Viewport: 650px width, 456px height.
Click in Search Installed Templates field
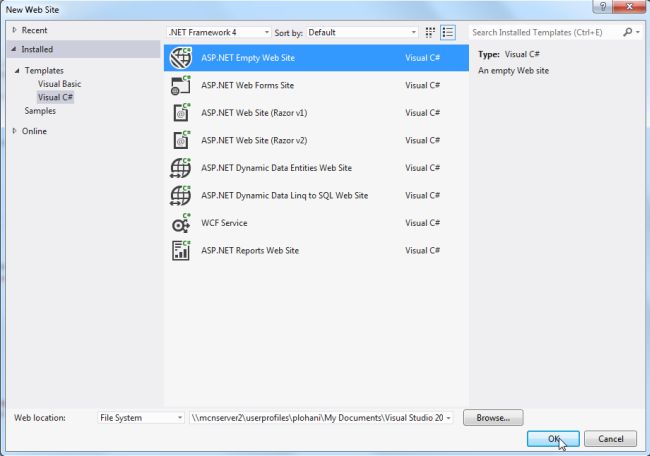(545, 32)
